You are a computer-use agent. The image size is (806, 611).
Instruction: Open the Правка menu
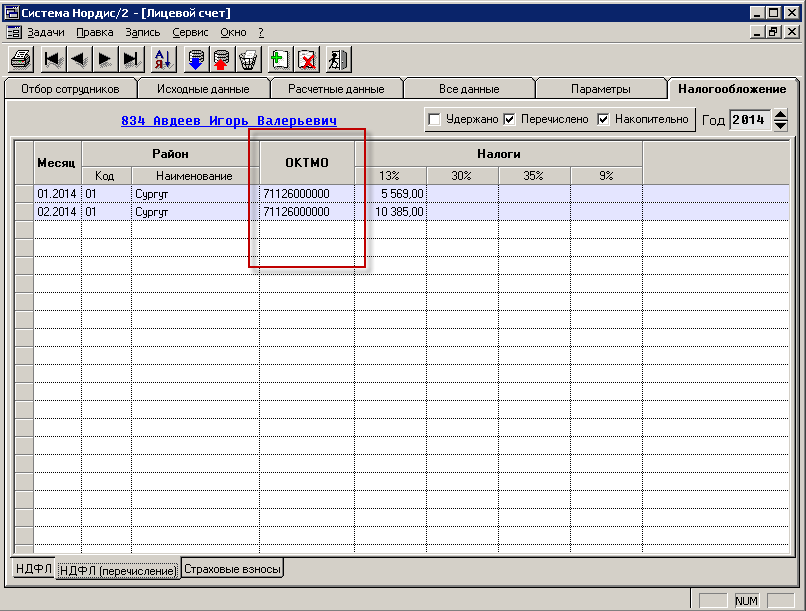[x=95, y=32]
